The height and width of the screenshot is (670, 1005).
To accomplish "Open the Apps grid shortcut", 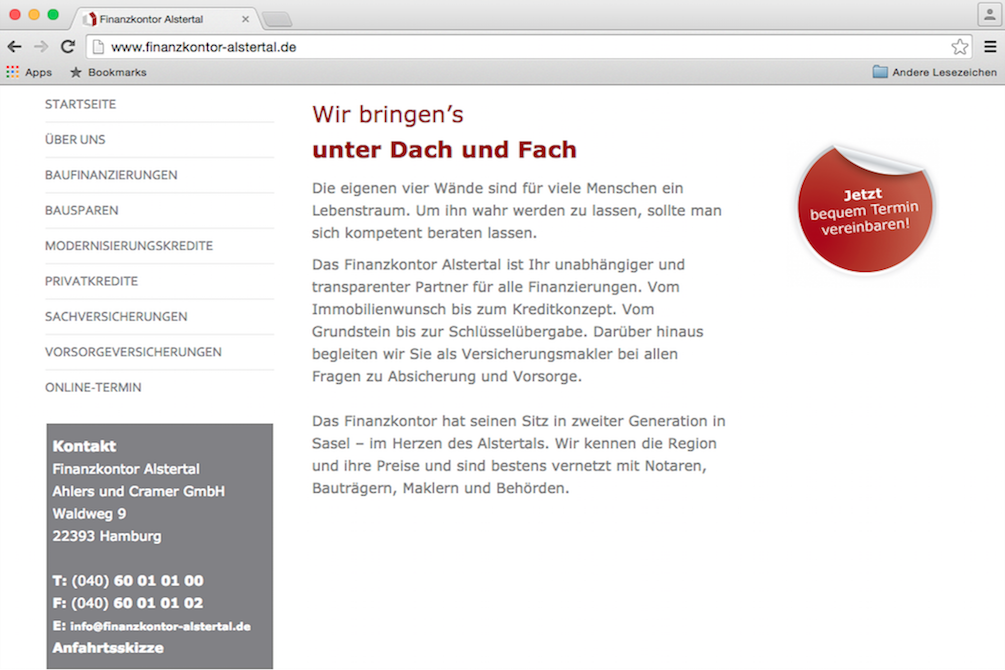I will point(29,72).
